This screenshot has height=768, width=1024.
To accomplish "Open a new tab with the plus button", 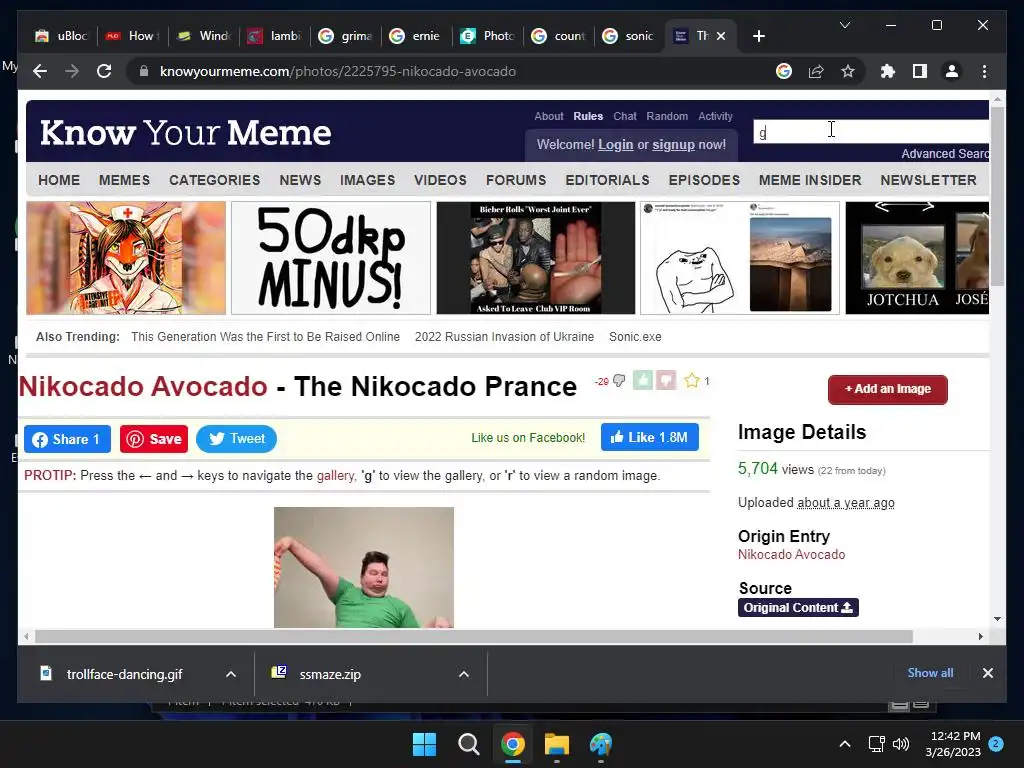I will 759,36.
